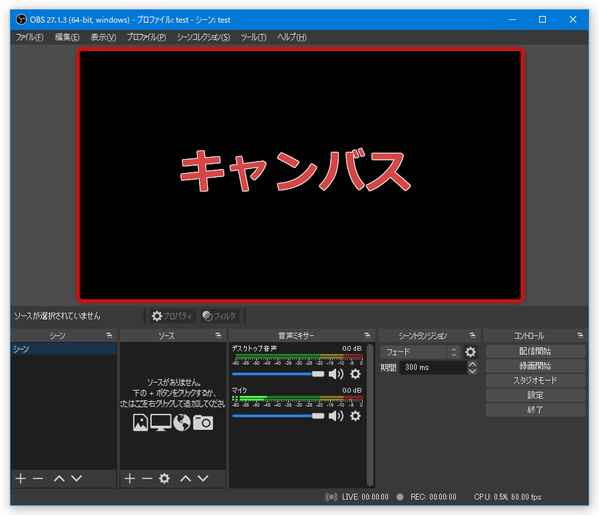The image size is (599, 515).
Task: Pop out the 音声ミキサー dock panel
Action: [x=367, y=335]
